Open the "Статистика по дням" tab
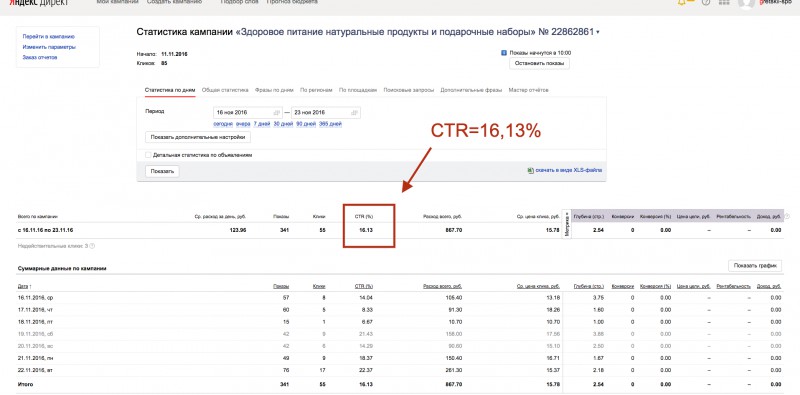The image size is (800, 395). 170,90
